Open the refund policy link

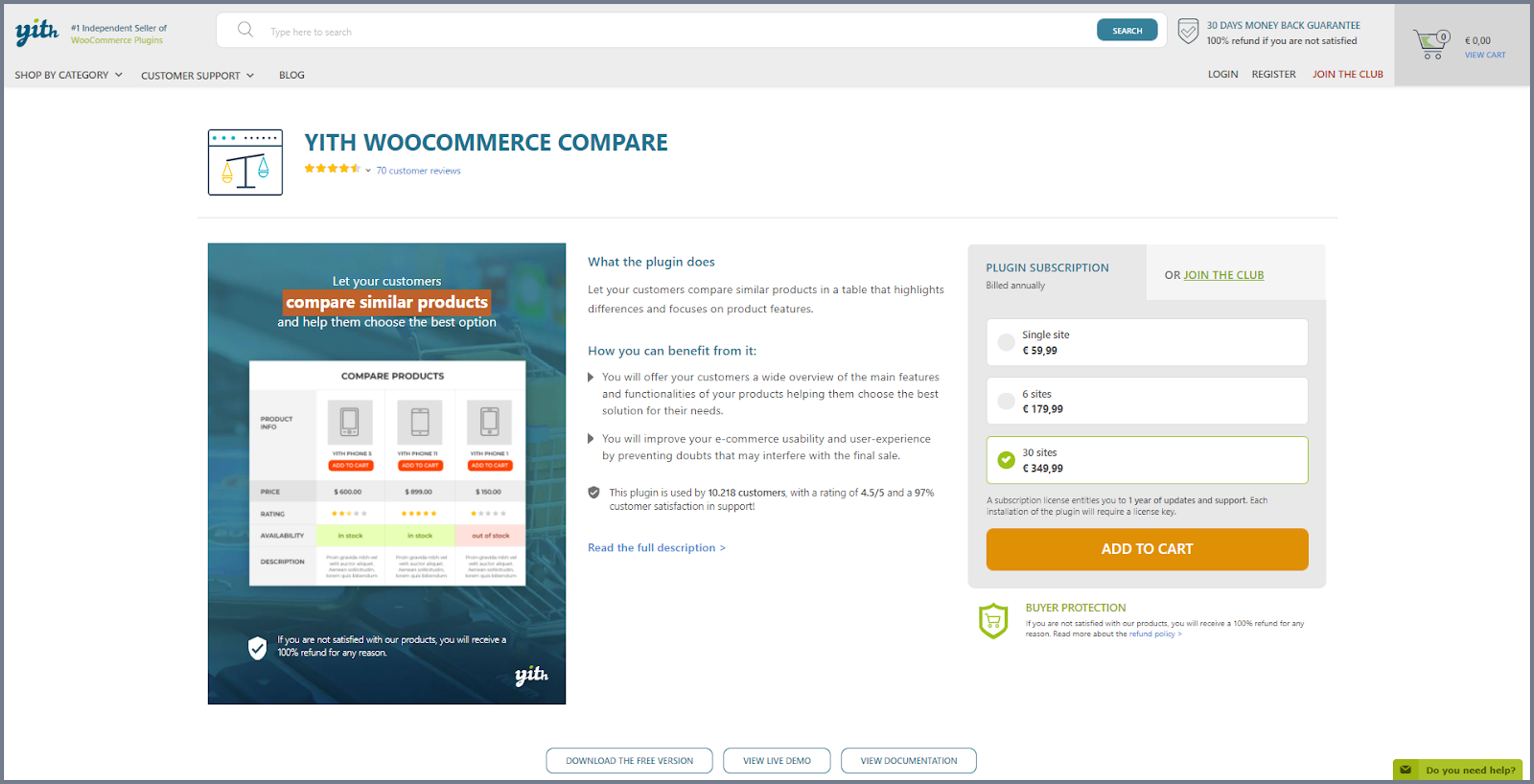pos(1155,634)
